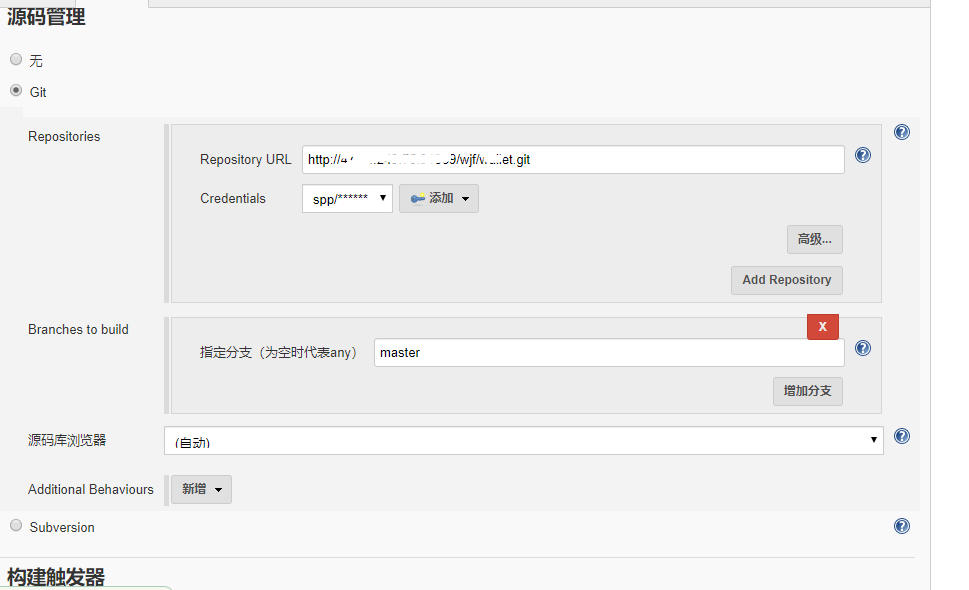Viewport: 969px width, 590px height.
Task: Delete the master branch with red X
Action: click(823, 327)
